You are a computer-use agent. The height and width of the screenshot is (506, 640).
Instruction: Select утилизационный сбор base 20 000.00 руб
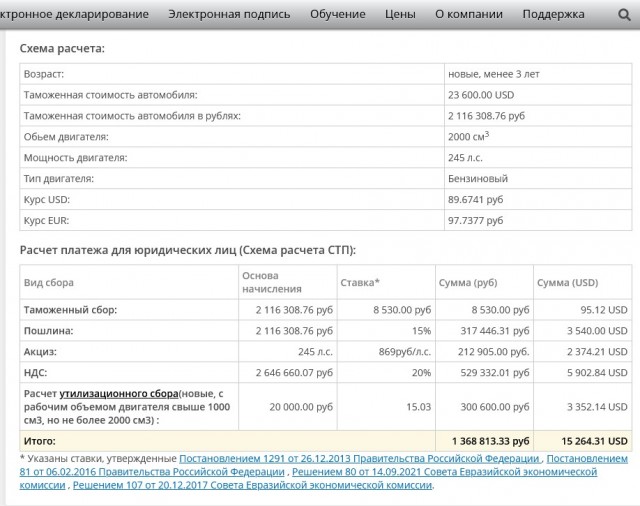coord(301,407)
